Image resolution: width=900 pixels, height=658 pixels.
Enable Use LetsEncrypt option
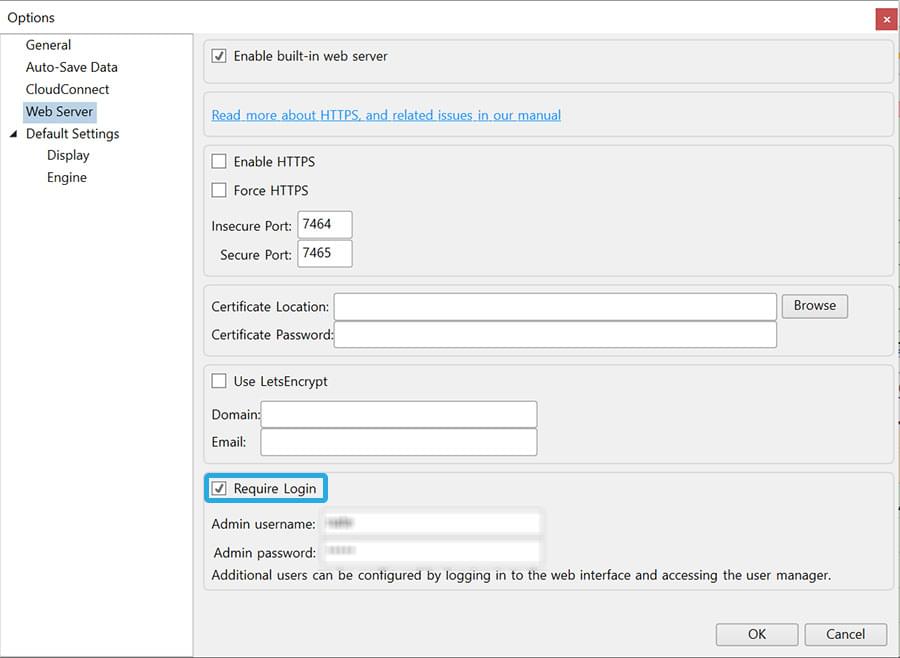(220, 382)
